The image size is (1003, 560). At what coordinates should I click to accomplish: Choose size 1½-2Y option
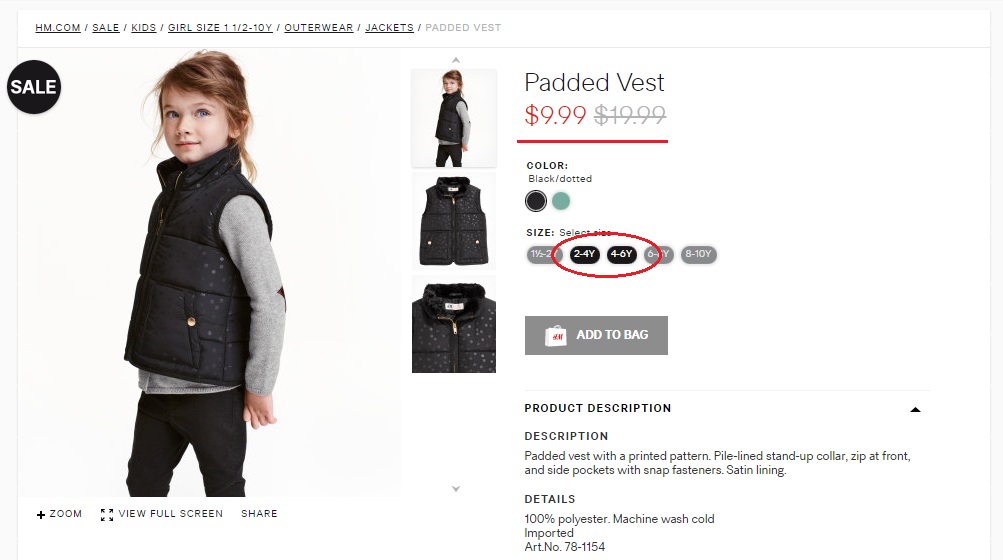tap(544, 254)
